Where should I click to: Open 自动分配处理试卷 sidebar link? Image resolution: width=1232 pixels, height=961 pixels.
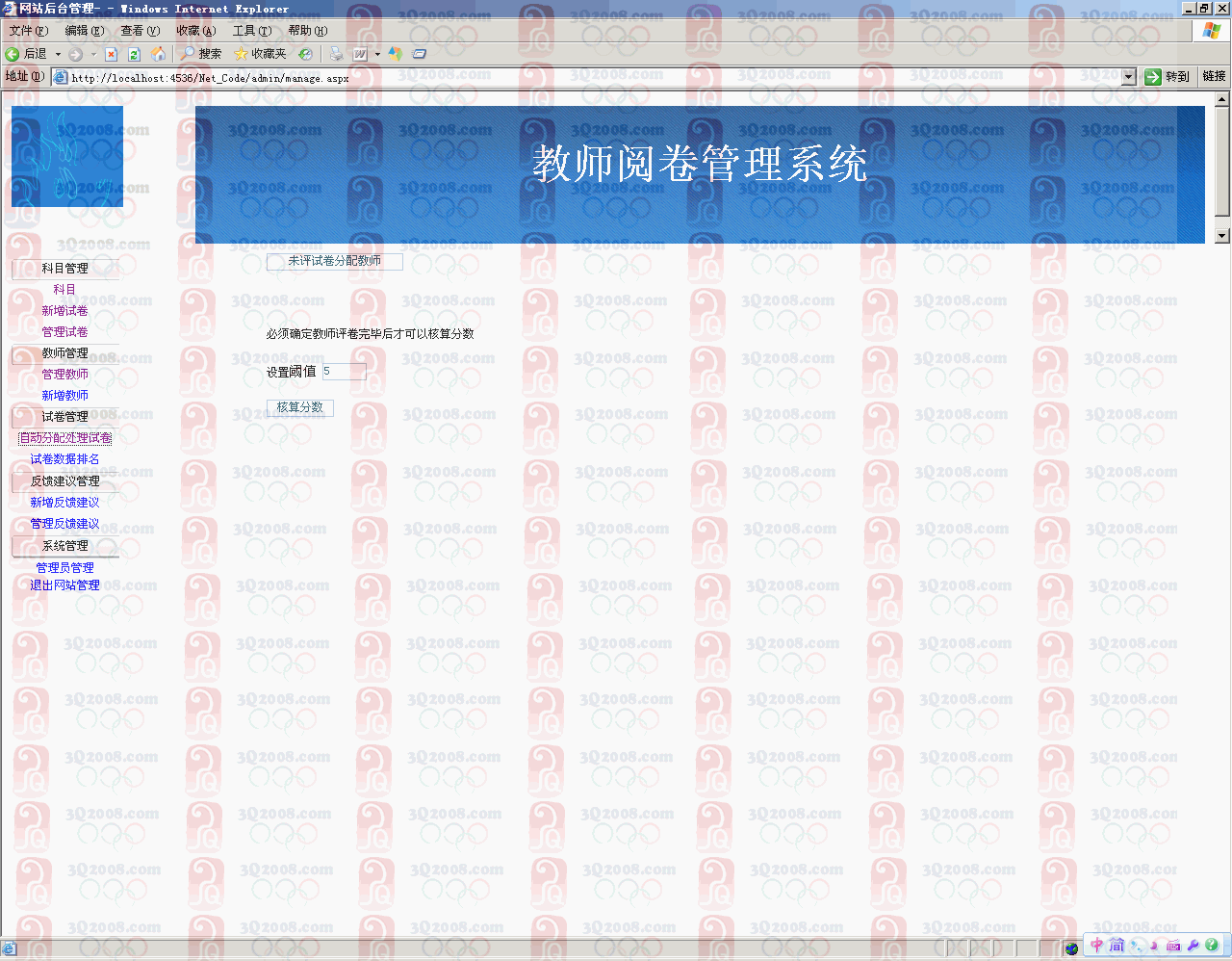pyautogui.click(x=64, y=438)
